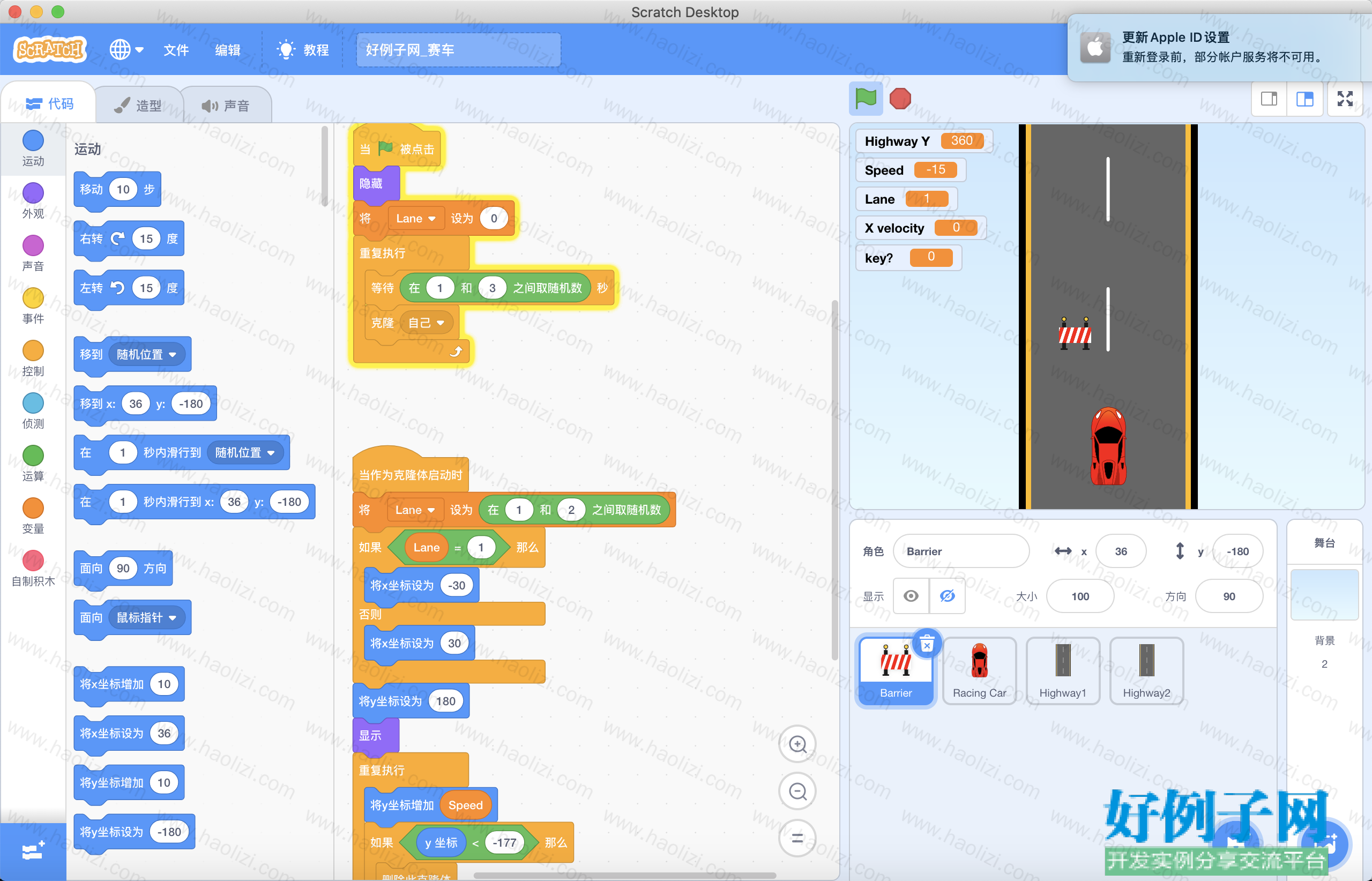Open the 面向 鼠标指针 dropdown

(x=146, y=618)
